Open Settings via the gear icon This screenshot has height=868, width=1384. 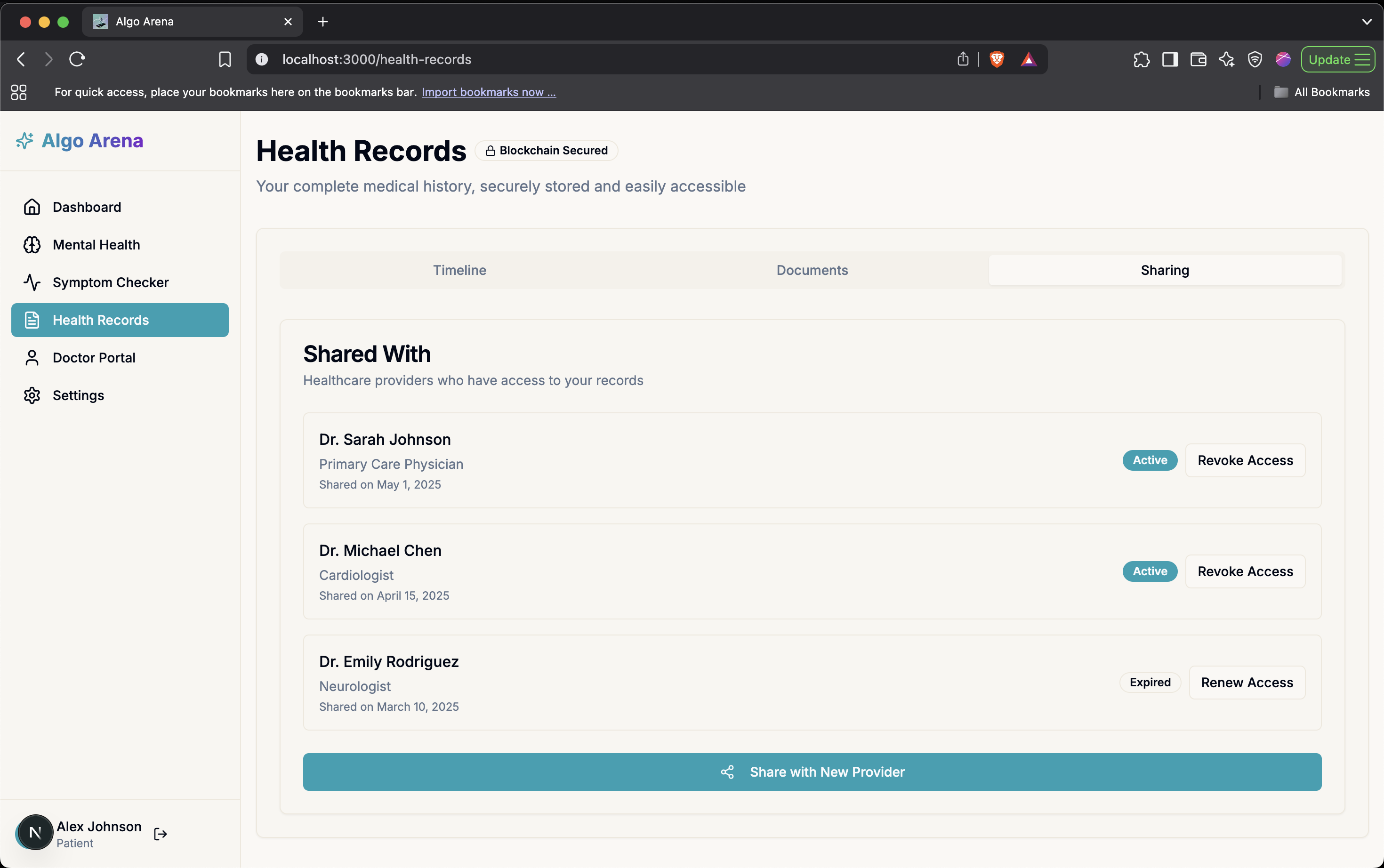pos(32,395)
